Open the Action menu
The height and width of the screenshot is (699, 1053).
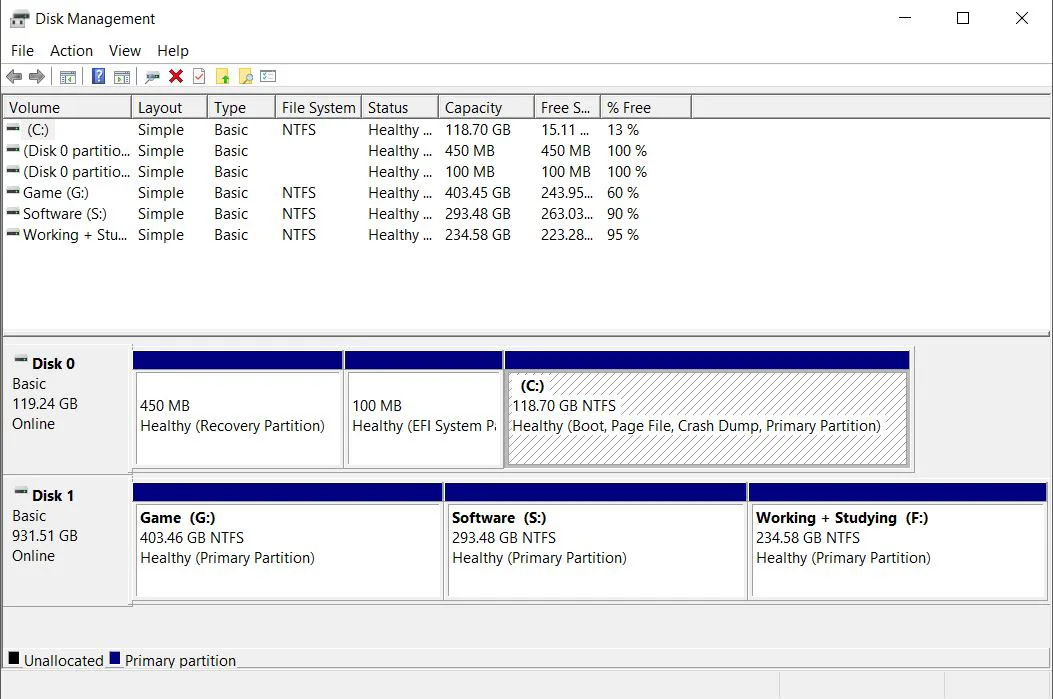(x=71, y=51)
